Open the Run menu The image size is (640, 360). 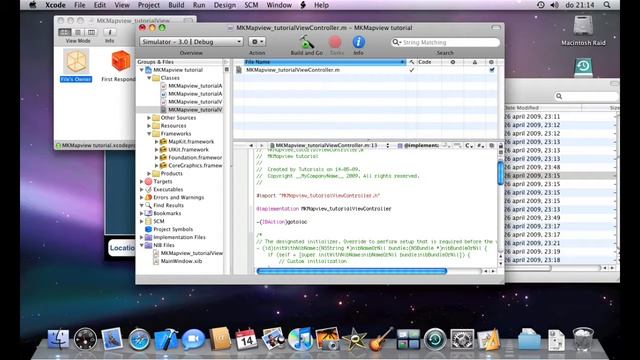point(199,5)
